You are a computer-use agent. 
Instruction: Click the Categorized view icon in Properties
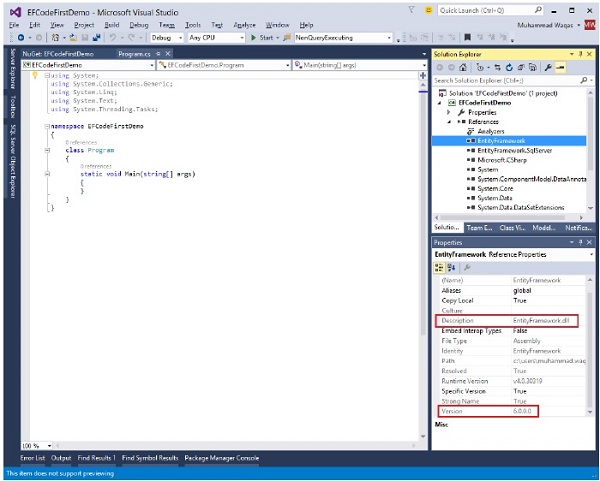tap(439, 268)
